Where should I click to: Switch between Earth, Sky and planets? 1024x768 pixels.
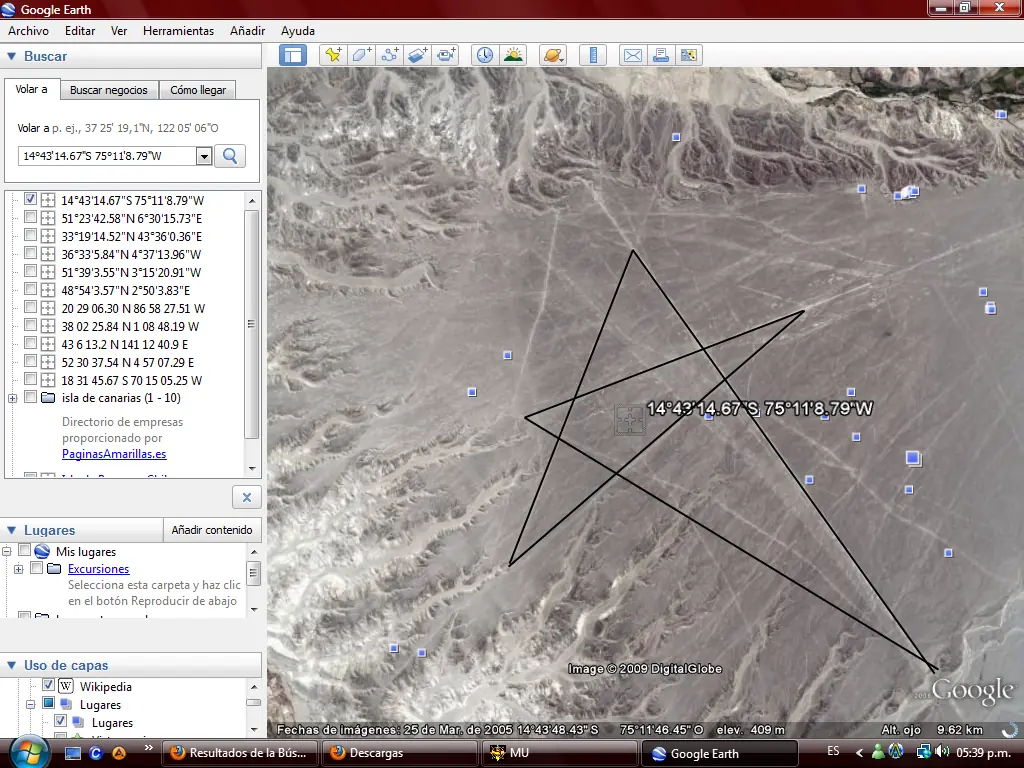point(552,56)
